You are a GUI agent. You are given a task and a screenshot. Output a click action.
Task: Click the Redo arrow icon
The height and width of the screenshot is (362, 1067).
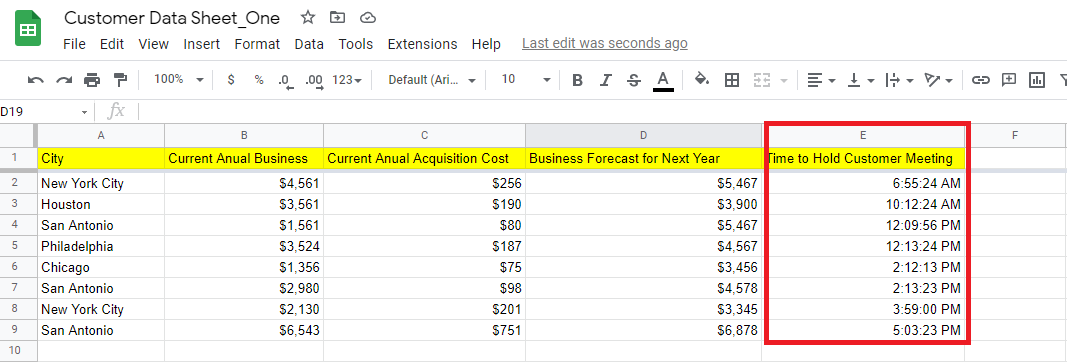tap(64, 80)
